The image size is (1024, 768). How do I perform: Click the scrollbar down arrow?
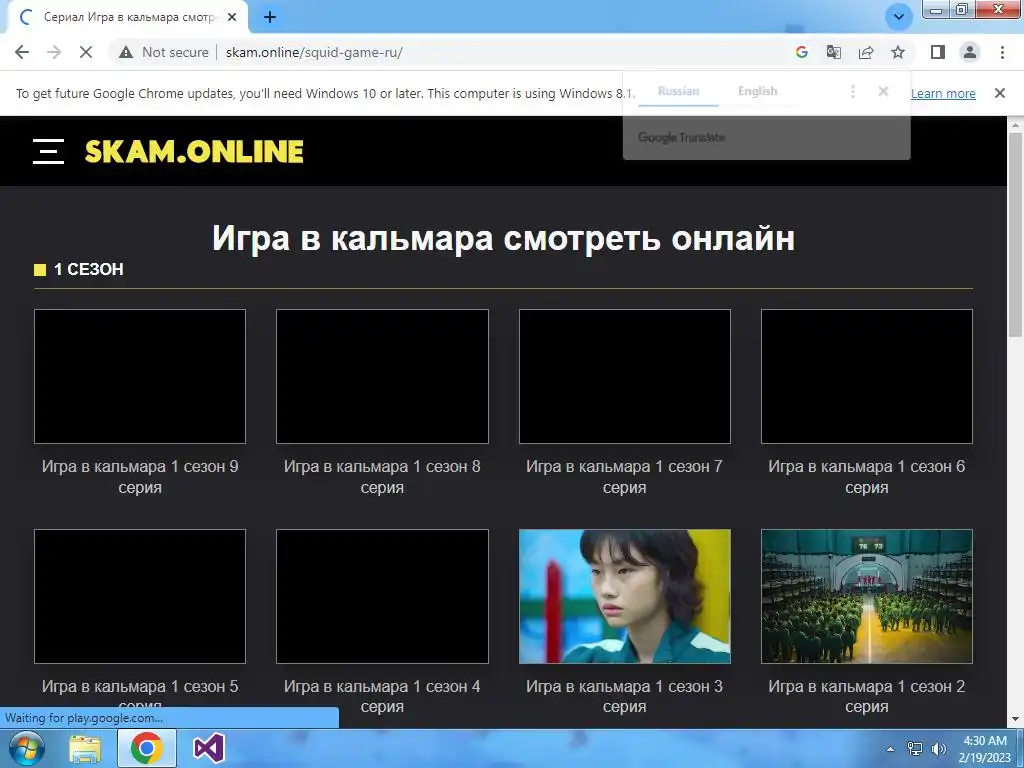1016,720
